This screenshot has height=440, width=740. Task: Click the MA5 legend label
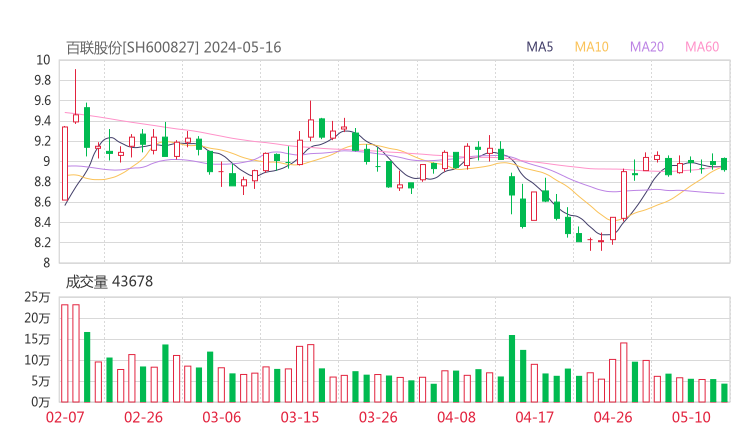[x=539, y=47]
